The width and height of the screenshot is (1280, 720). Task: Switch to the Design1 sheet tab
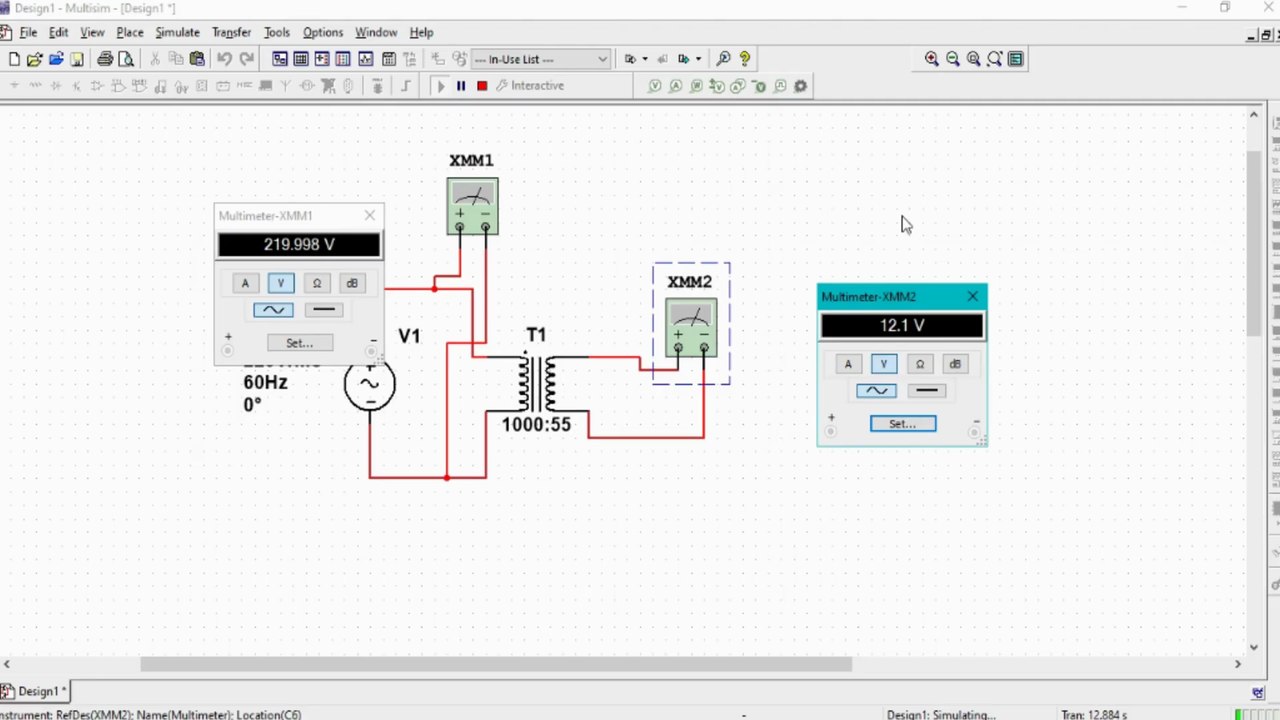click(x=36, y=691)
